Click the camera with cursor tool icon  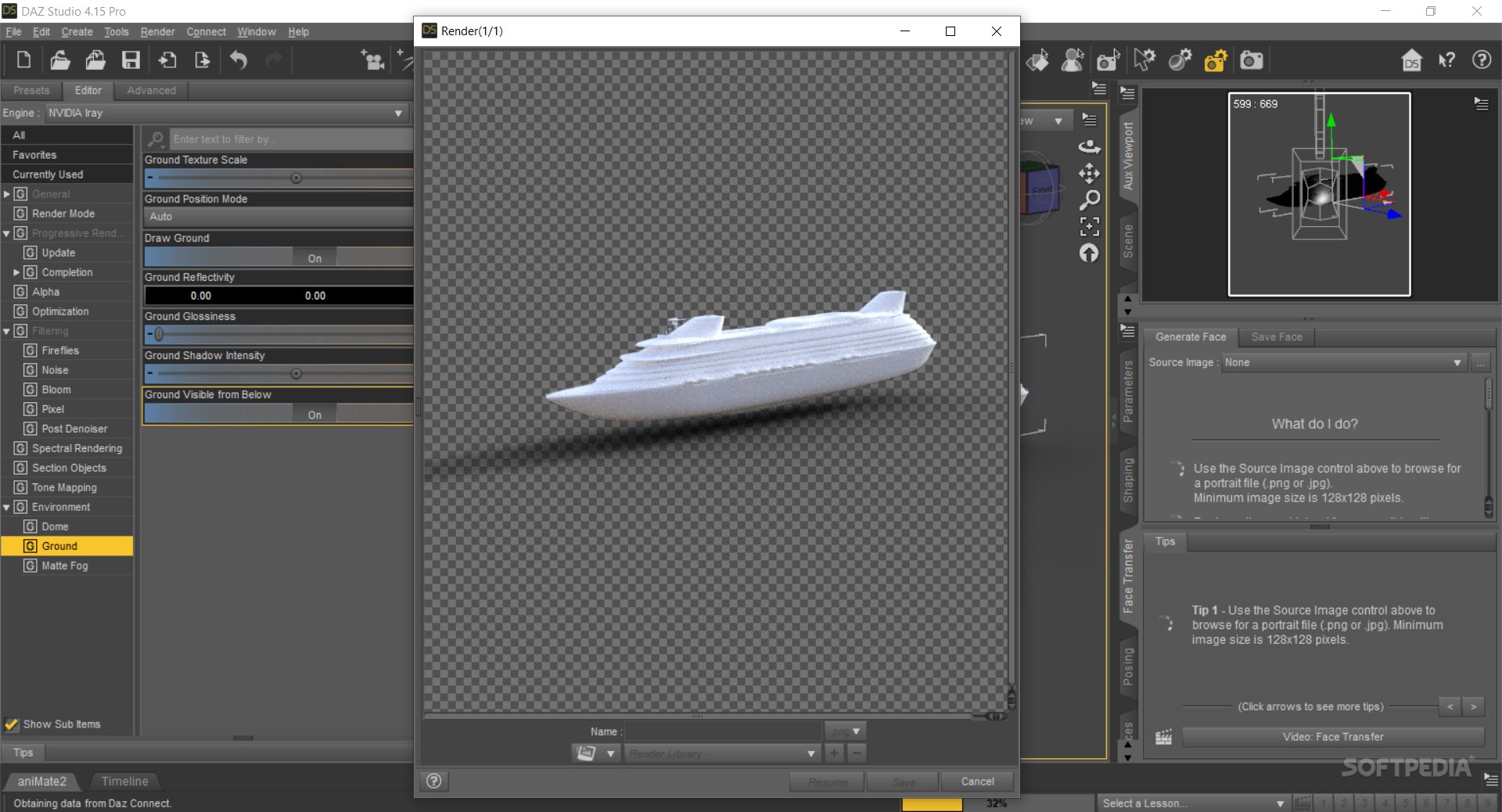pos(1108,60)
